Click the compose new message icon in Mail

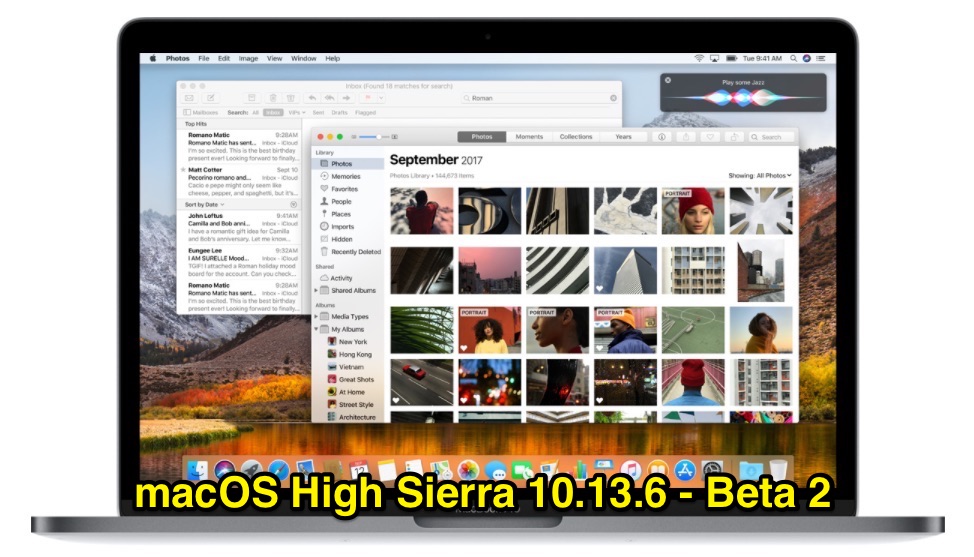click(211, 98)
